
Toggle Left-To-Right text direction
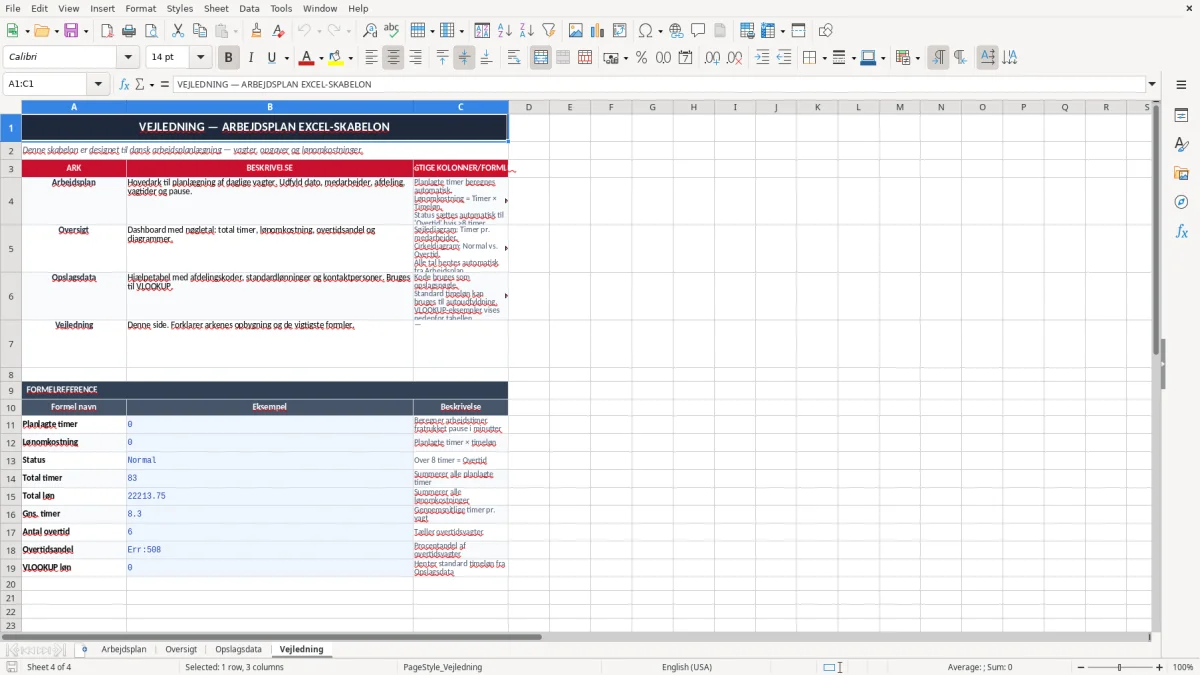938,58
